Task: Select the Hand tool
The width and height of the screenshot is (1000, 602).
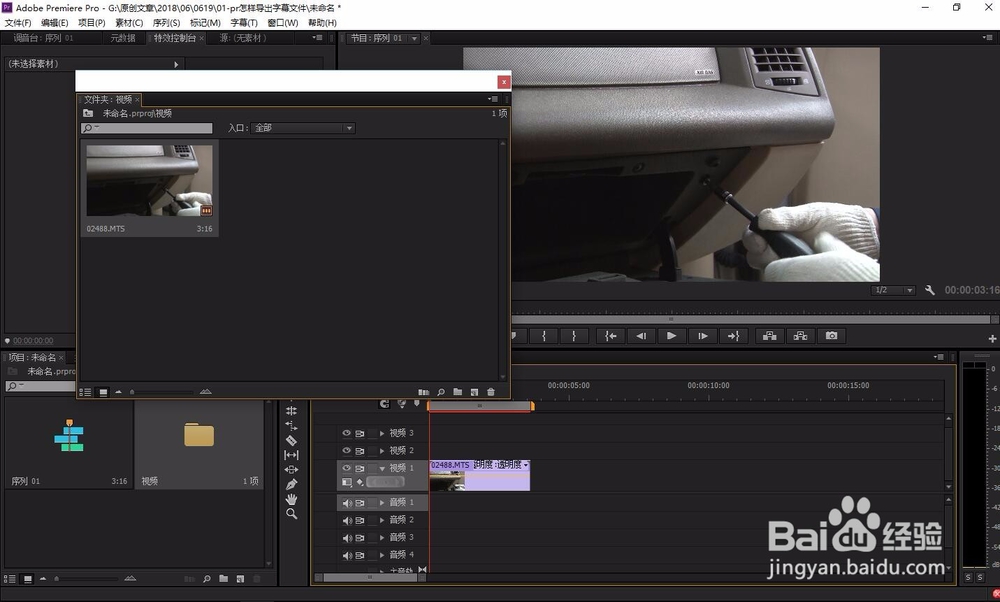Action: point(291,499)
